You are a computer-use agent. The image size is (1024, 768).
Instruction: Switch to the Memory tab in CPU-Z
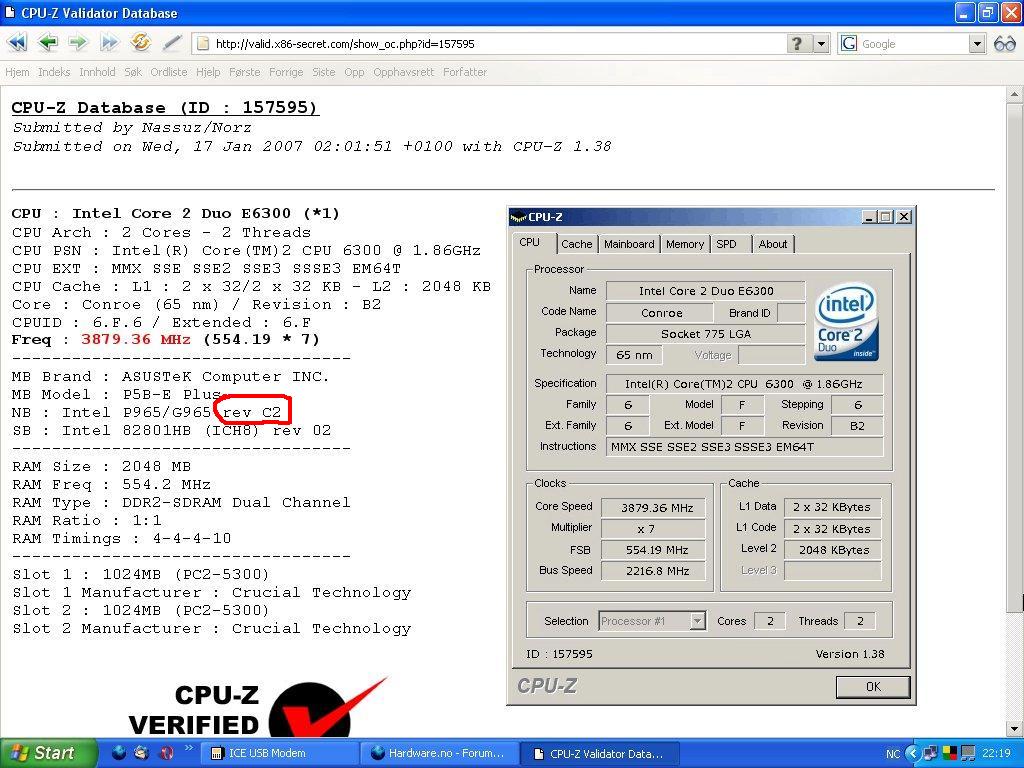(685, 244)
